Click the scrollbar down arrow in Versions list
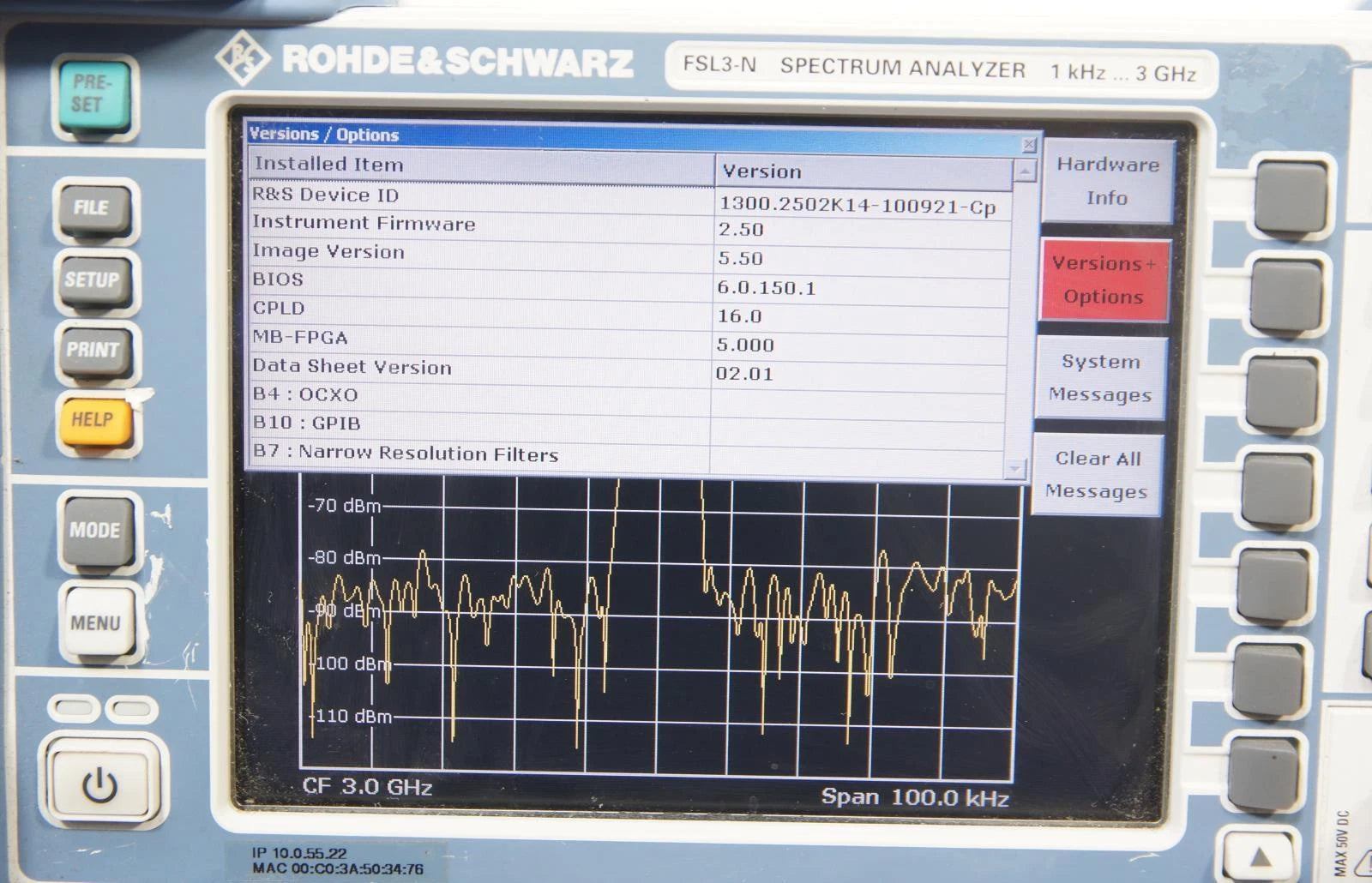 [x=1015, y=469]
